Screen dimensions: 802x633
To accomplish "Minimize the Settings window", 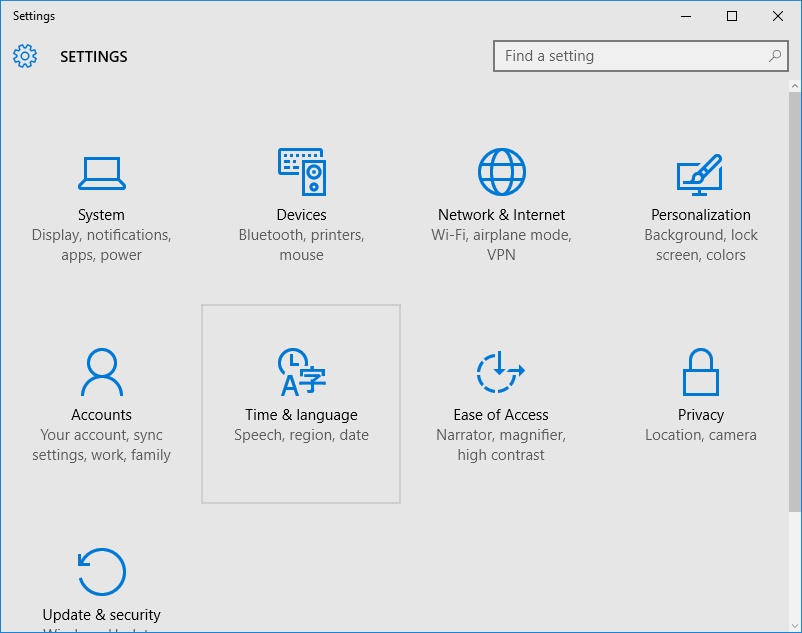I will [686, 16].
